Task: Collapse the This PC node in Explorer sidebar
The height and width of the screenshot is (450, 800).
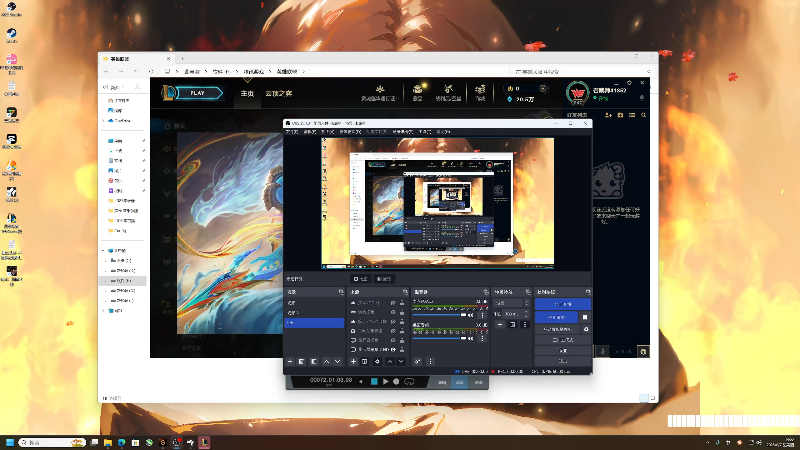Action: (104, 251)
